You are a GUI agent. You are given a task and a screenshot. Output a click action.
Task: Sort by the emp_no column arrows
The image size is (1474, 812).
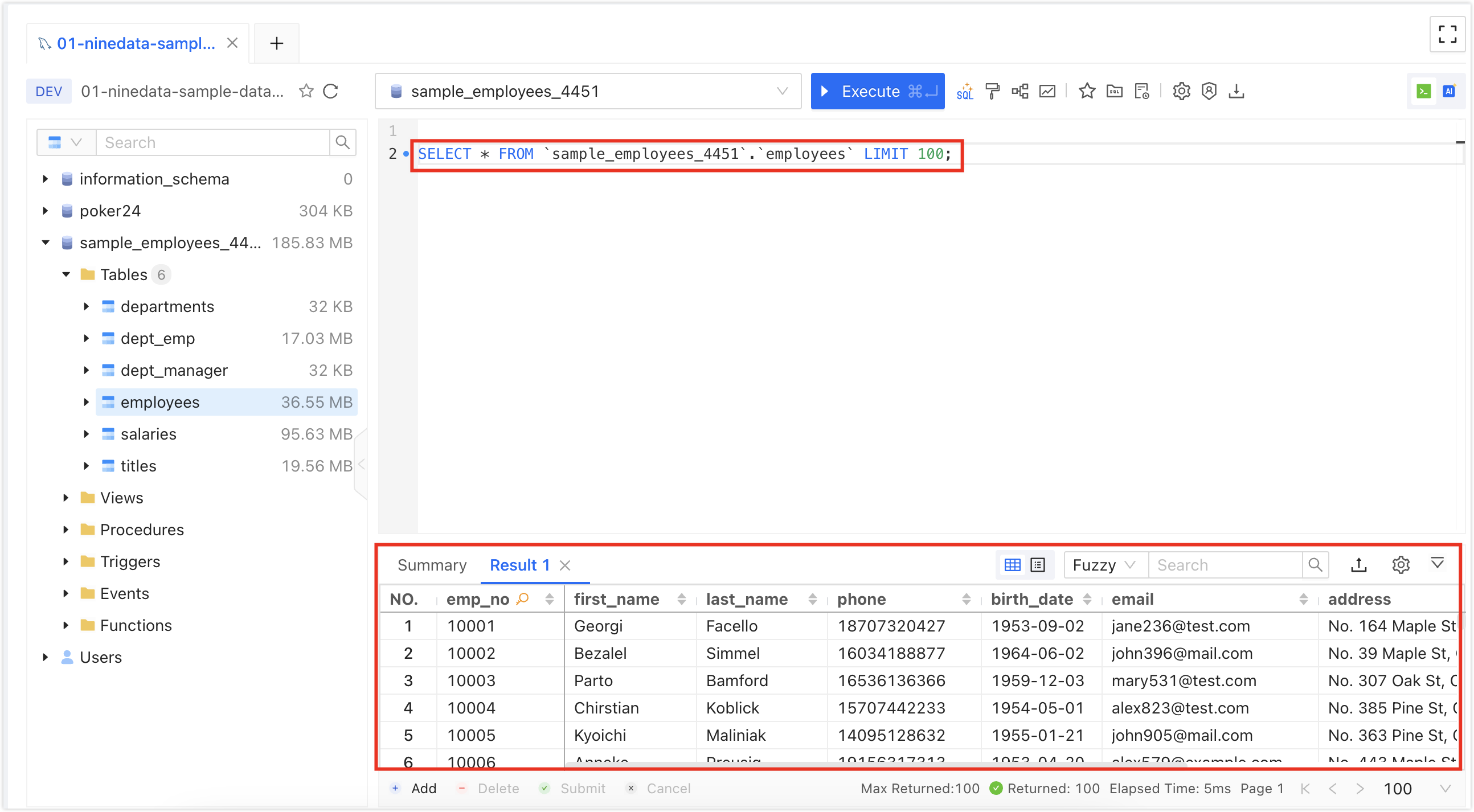[549, 598]
